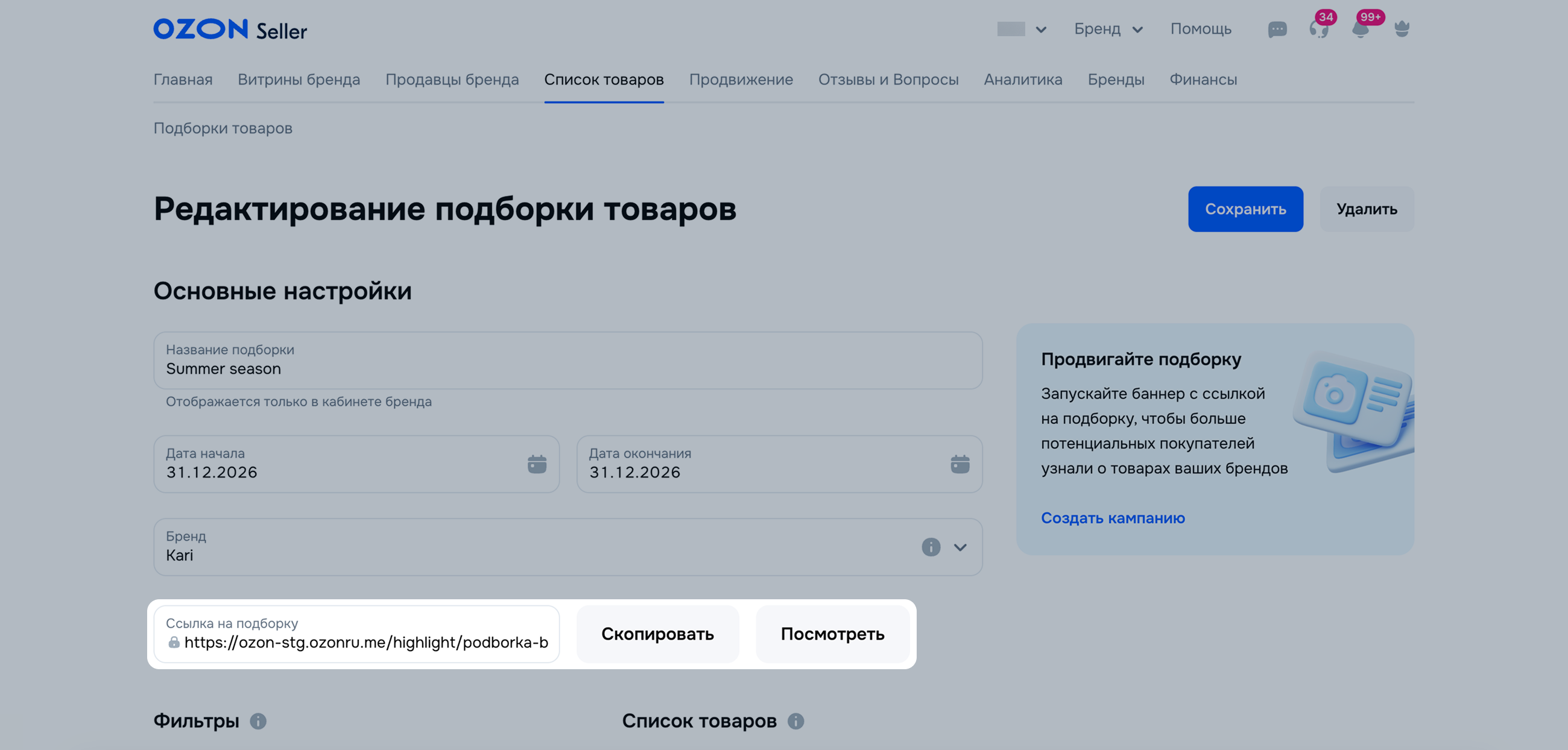Click the Скопировать link button
Screen dimensions: 1568x750
[x=657, y=634]
